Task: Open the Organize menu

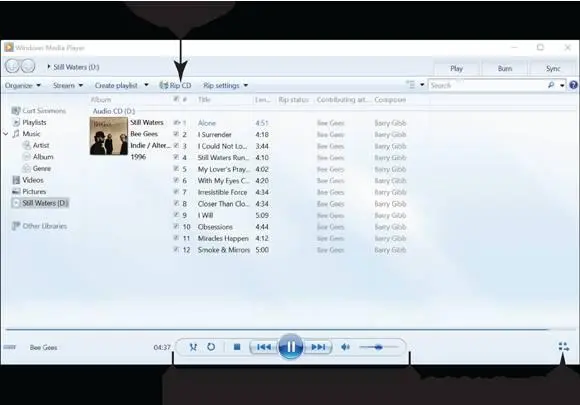Action: [x=23, y=85]
